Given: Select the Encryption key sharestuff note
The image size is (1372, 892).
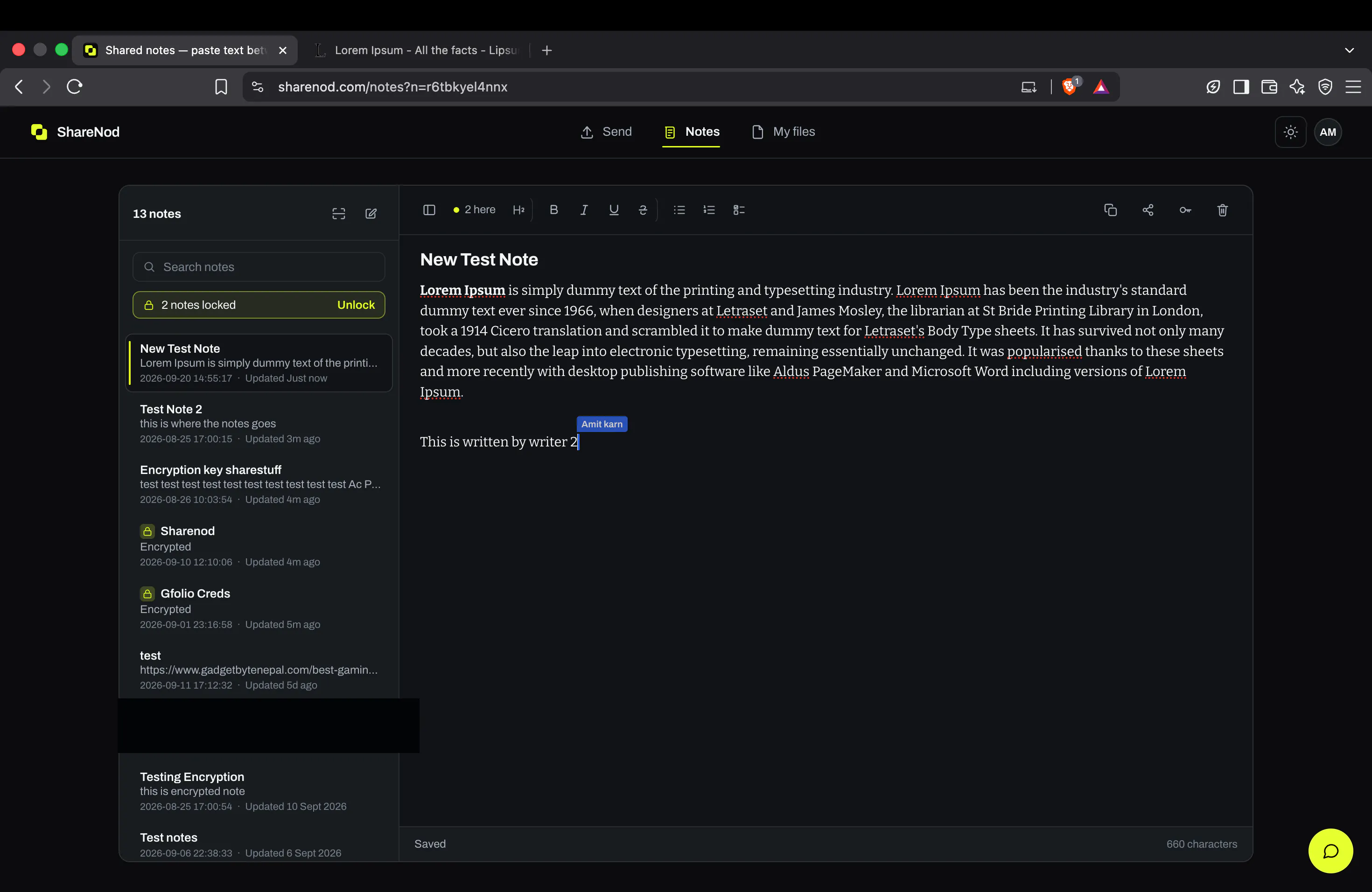Looking at the screenshot, I should 259,484.
